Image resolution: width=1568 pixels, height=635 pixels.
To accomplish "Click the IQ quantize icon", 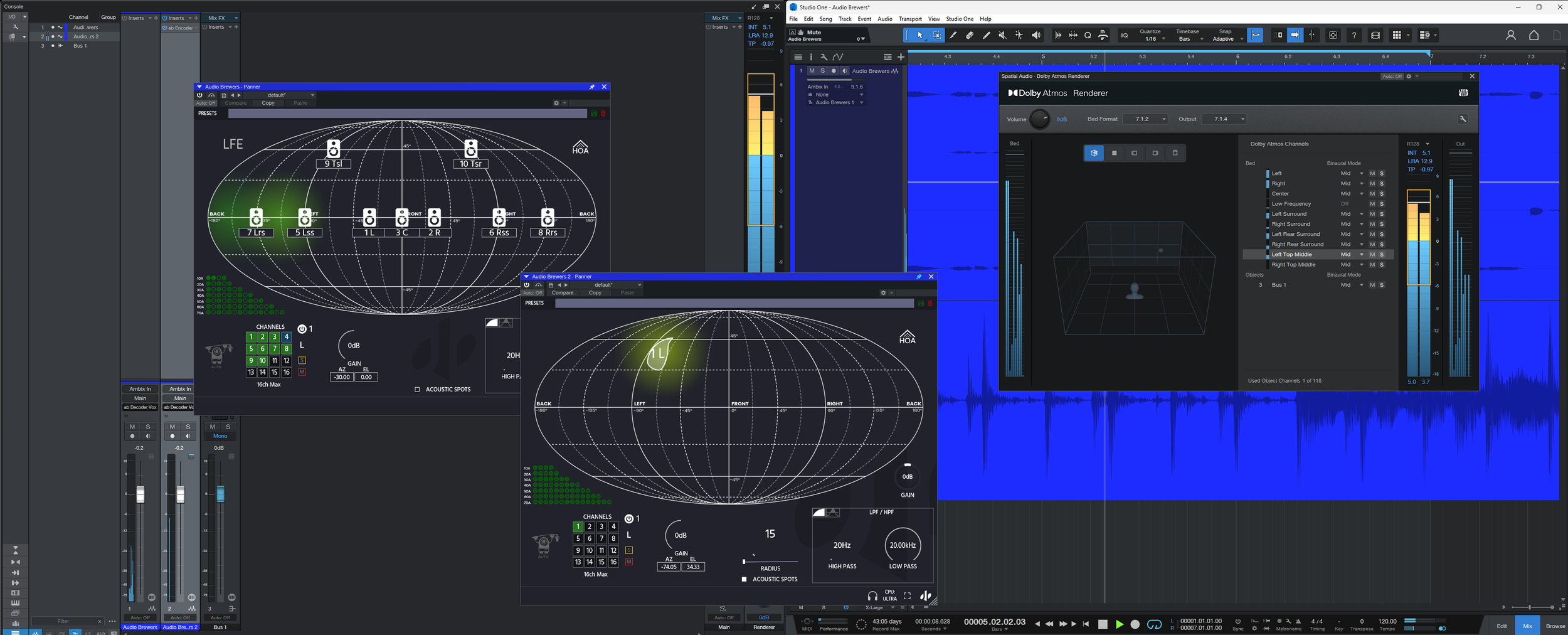I will (1124, 36).
